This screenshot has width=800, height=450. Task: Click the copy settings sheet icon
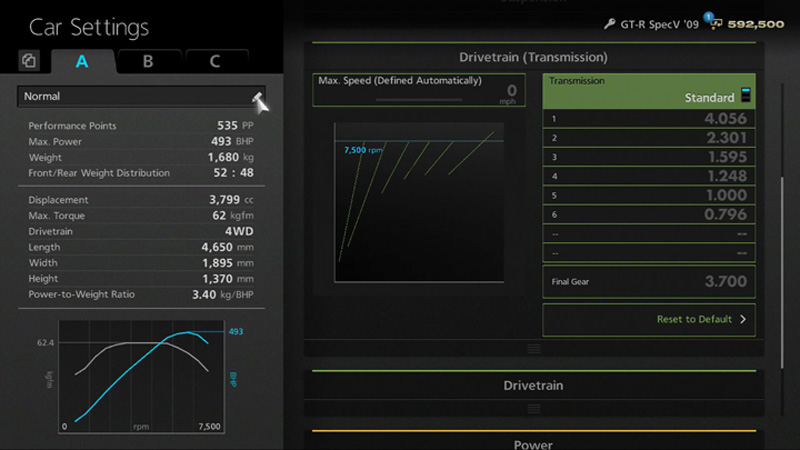point(29,61)
